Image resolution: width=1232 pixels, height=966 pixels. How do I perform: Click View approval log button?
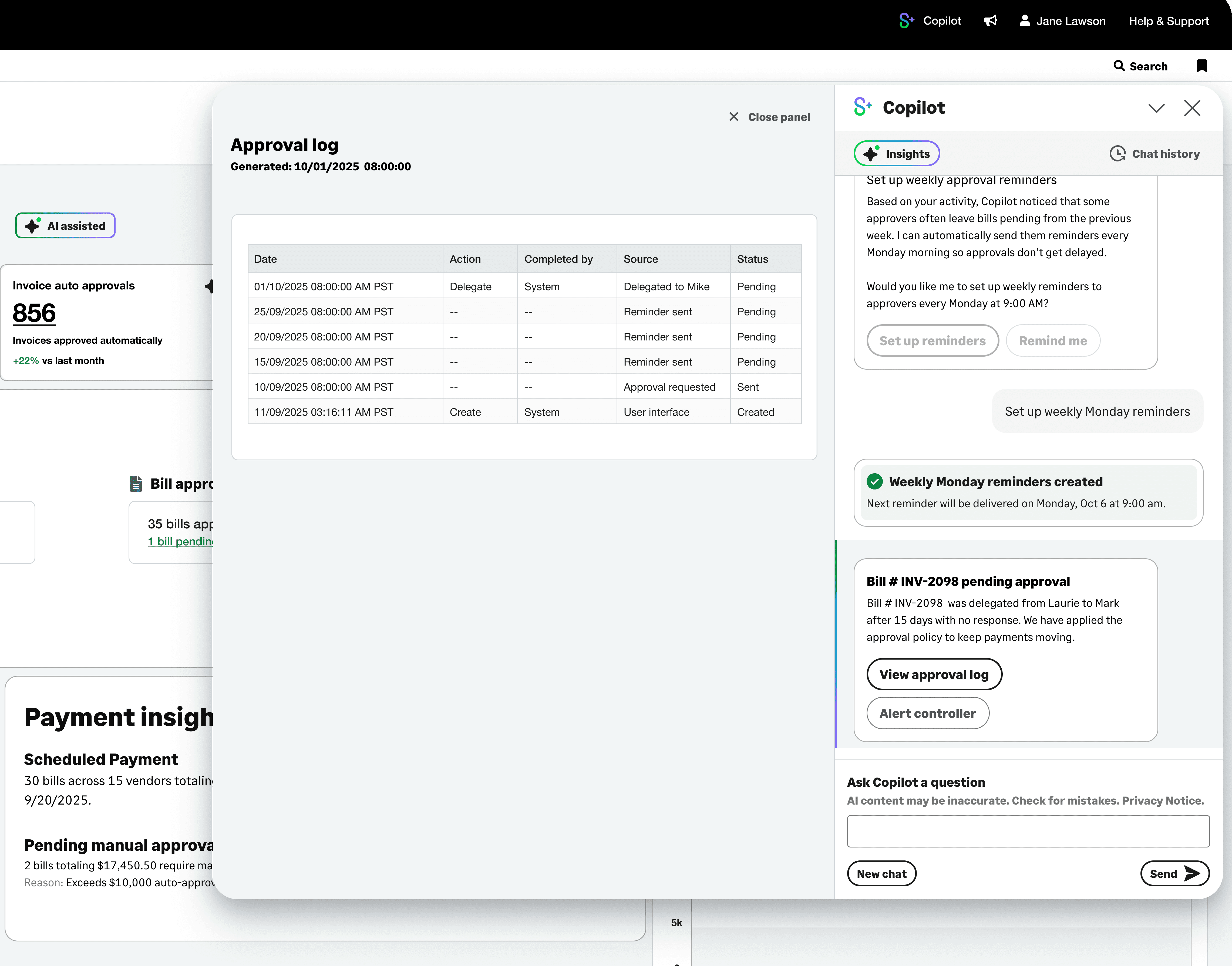pos(934,674)
